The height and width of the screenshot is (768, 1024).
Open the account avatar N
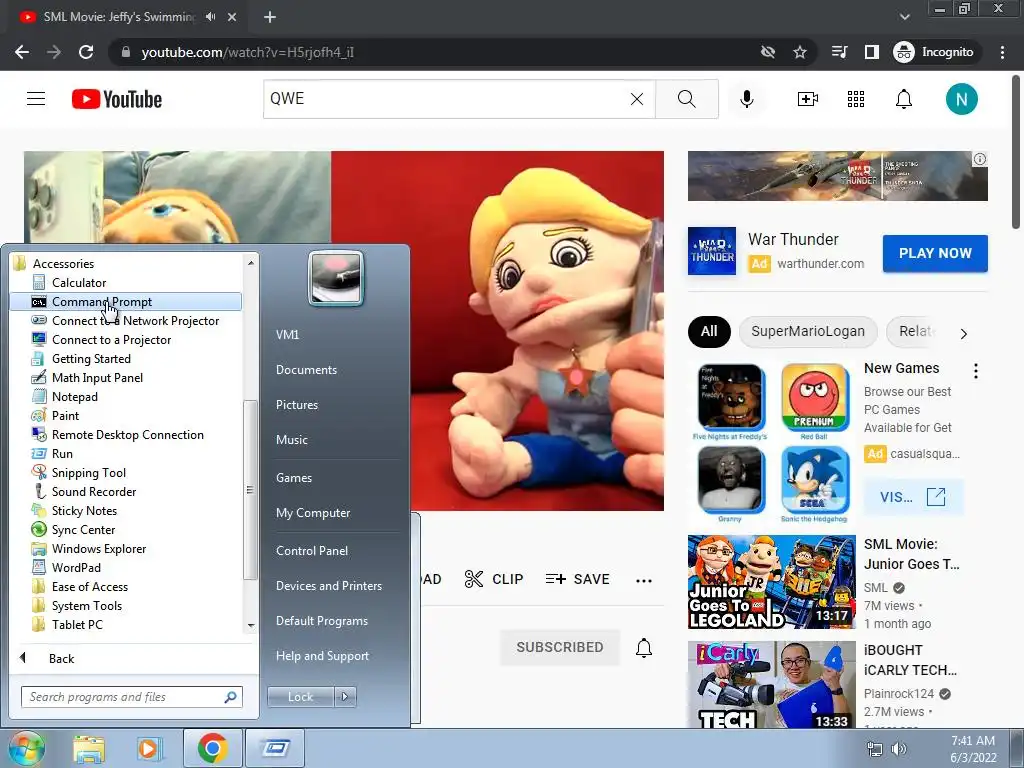tap(961, 99)
